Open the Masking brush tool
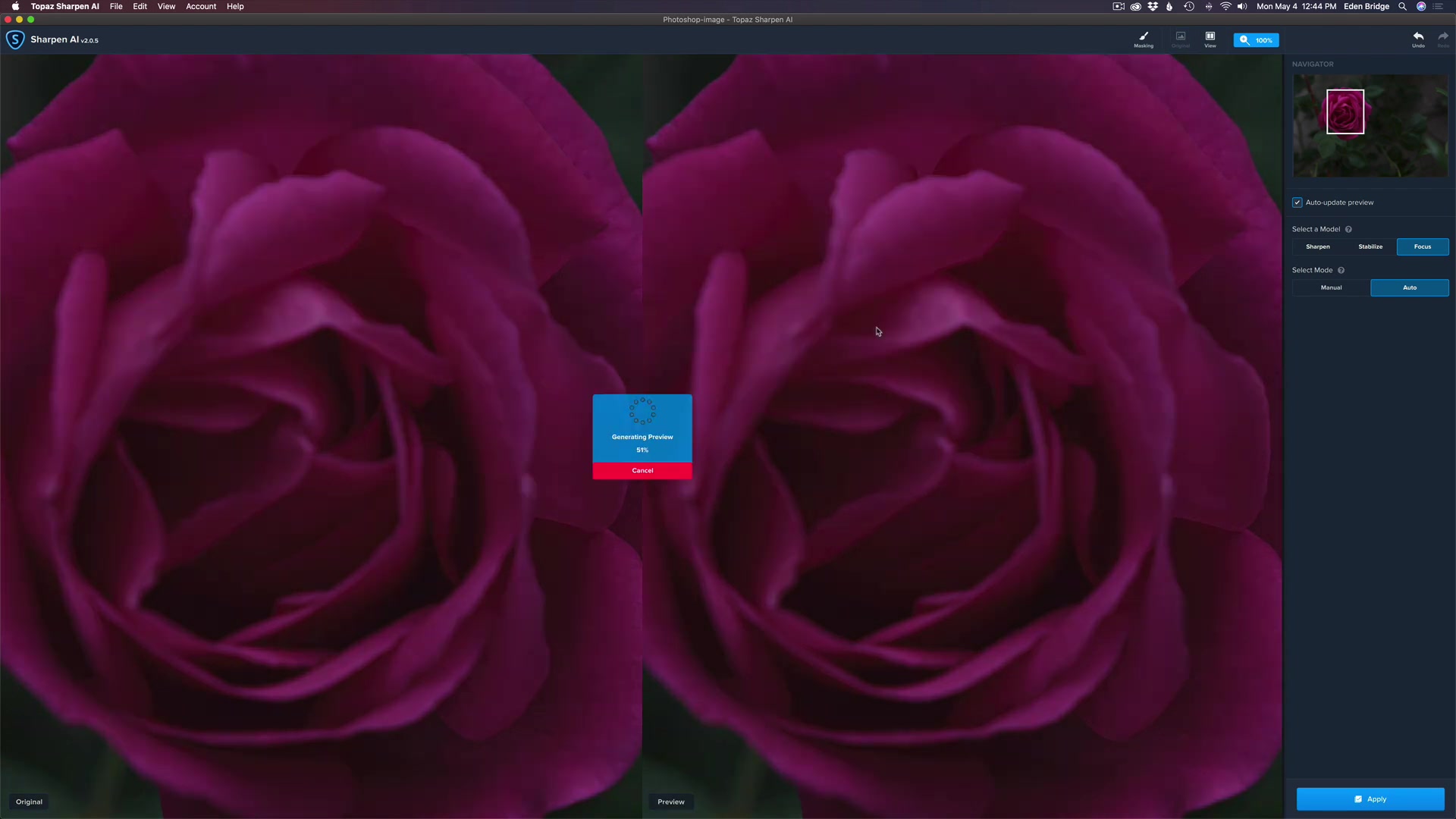1456x819 pixels. tap(1144, 39)
